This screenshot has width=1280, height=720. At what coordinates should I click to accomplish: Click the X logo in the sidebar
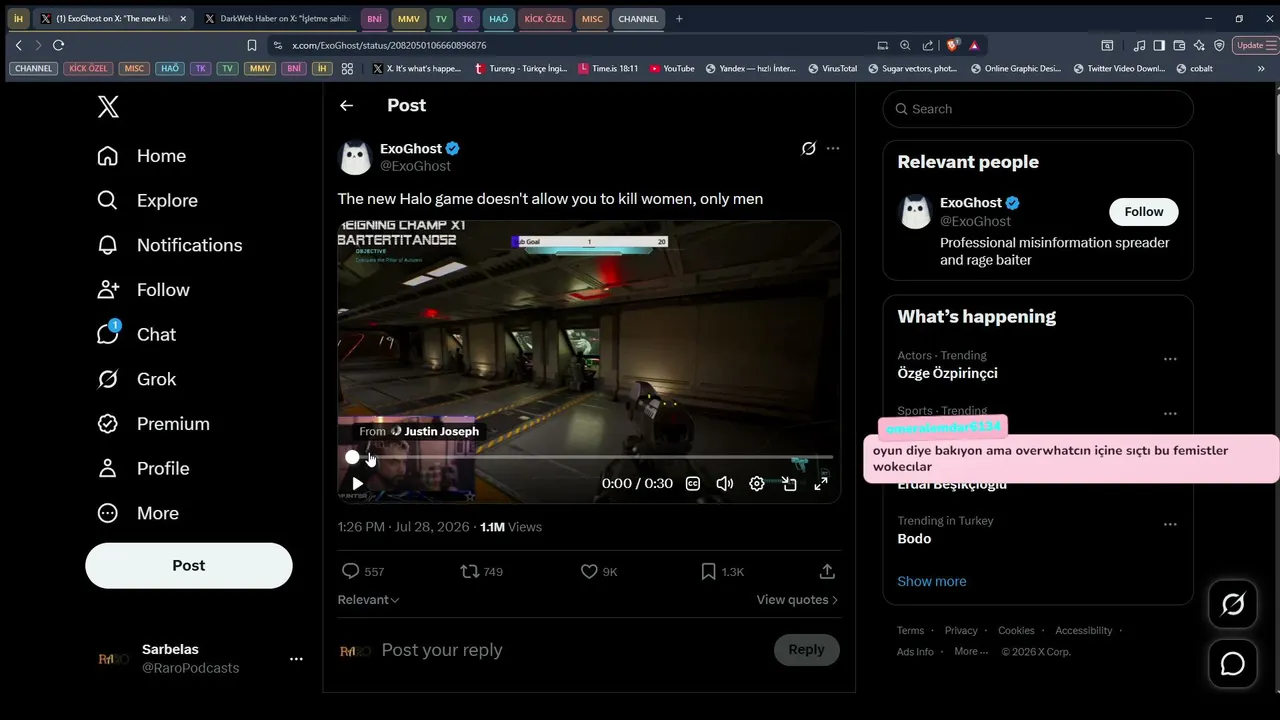108,107
